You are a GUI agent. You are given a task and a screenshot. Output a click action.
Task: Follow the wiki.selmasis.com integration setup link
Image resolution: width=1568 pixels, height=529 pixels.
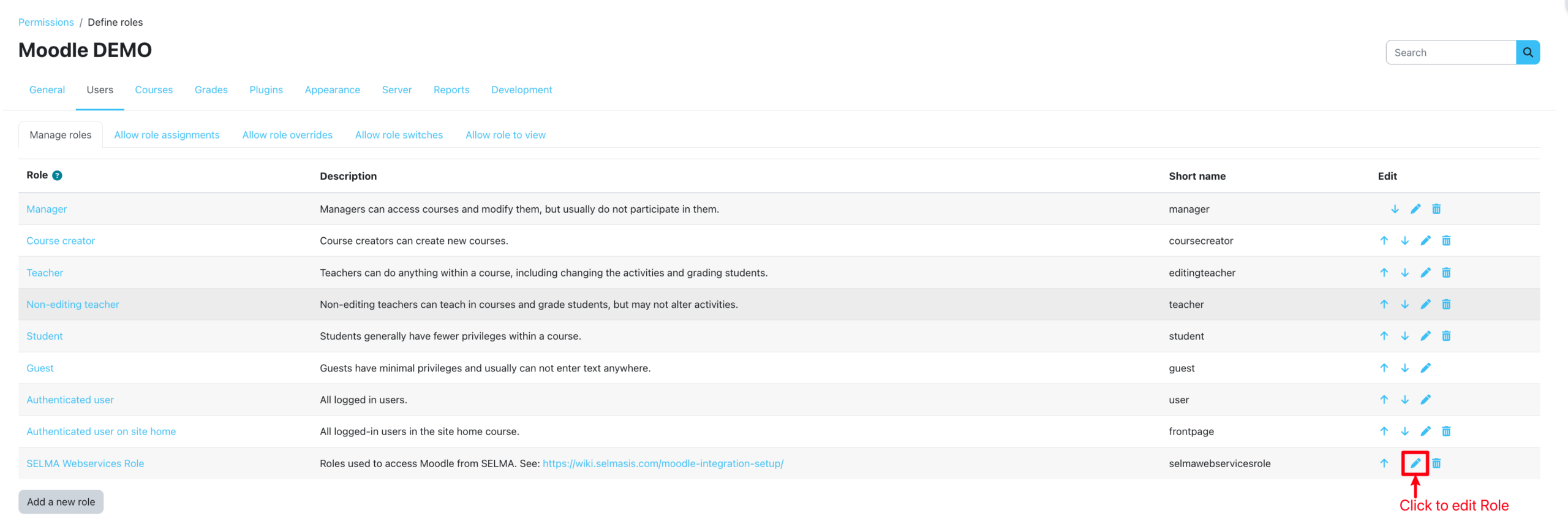point(663,463)
